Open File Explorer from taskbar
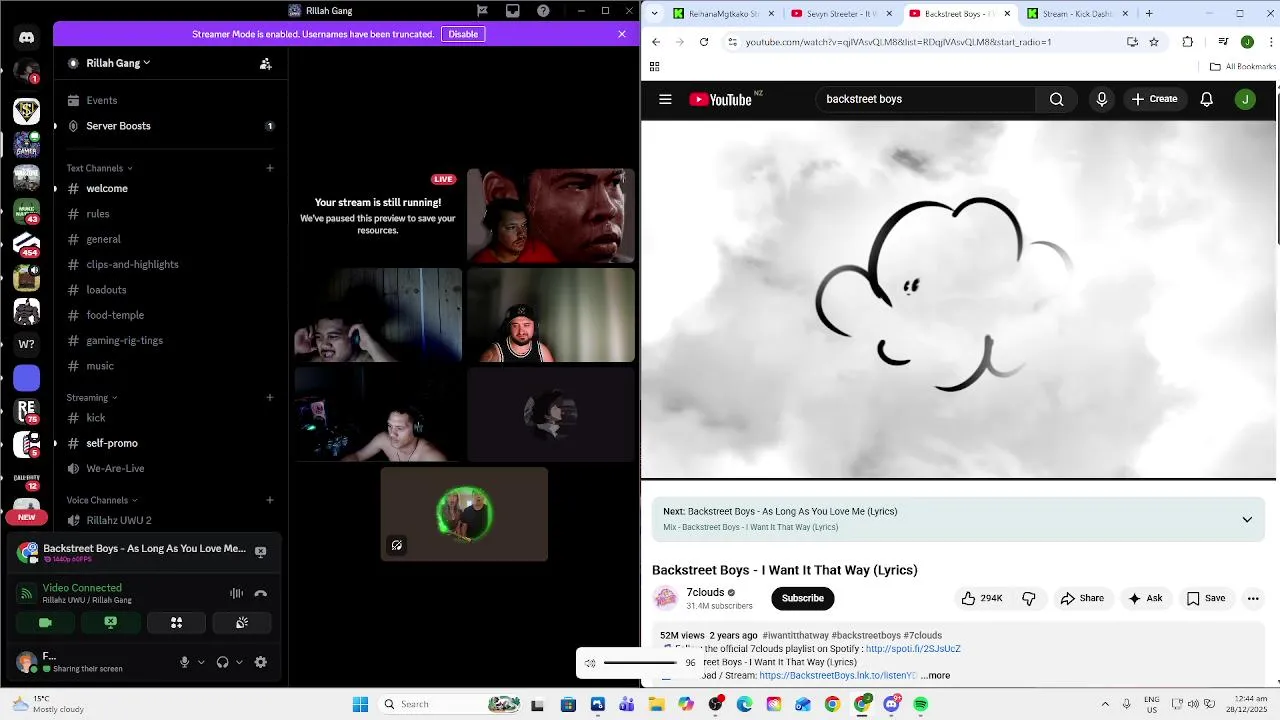1280x720 pixels. click(x=656, y=704)
